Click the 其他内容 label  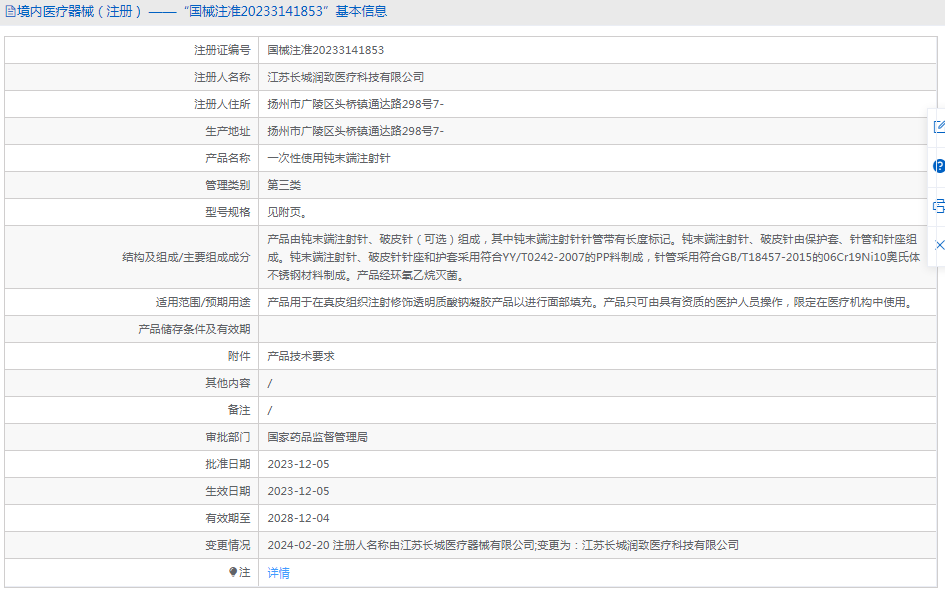tap(228, 383)
